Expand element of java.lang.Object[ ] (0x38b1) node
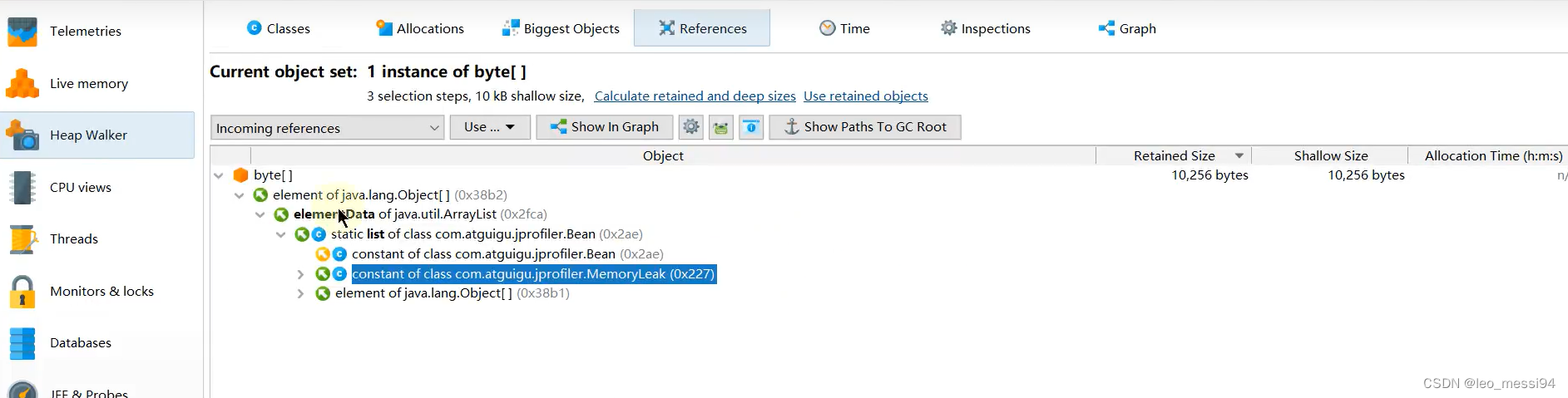This screenshot has height=398, width=1568. coord(301,293)
